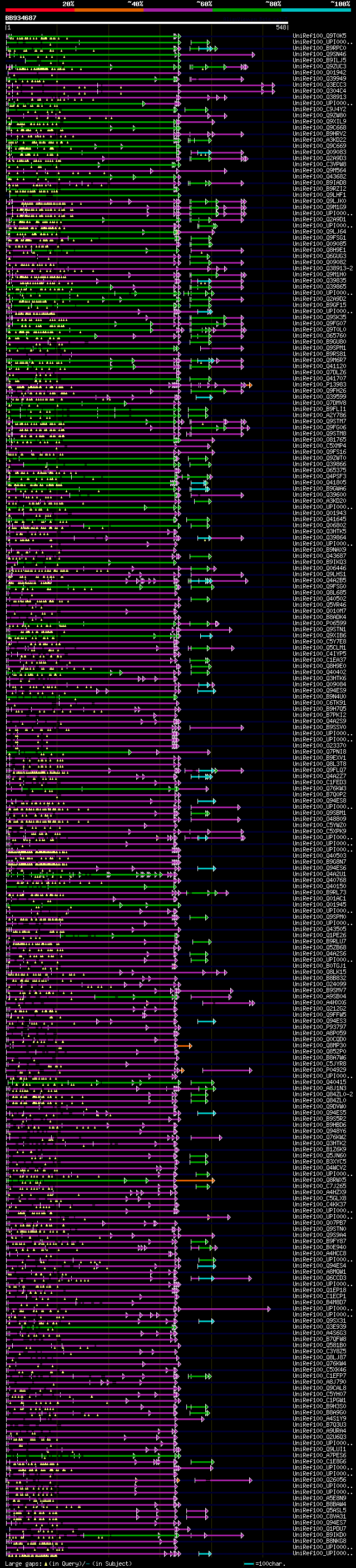This screenshot has width=356, height=1568.
Task: Select hit label UniRef100_Q39835
Action: tap(319, 280)
